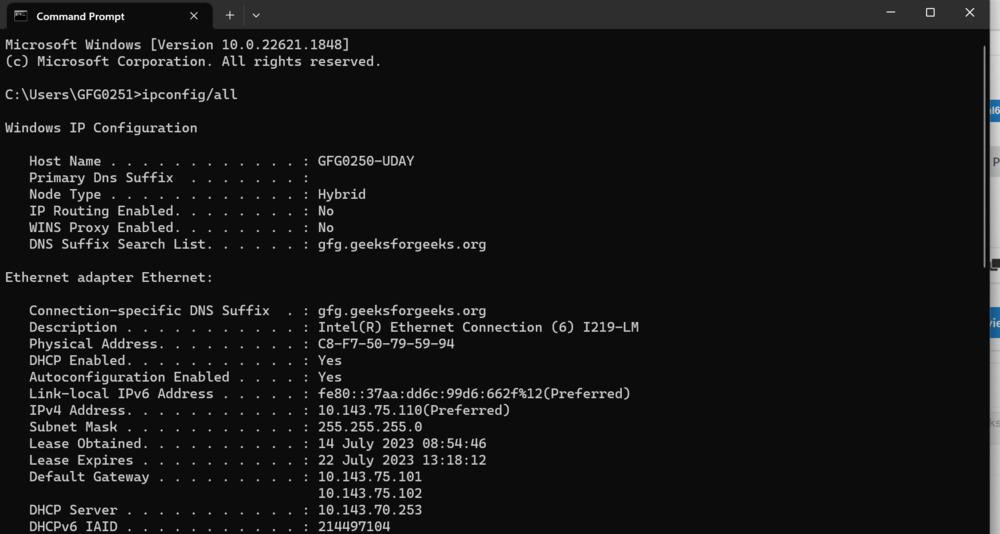The height and width of the screenshot is (534, 1000).
Task: Expand the new tab profile dropdown
Action: pyautogui.click(x=256, y=15)
